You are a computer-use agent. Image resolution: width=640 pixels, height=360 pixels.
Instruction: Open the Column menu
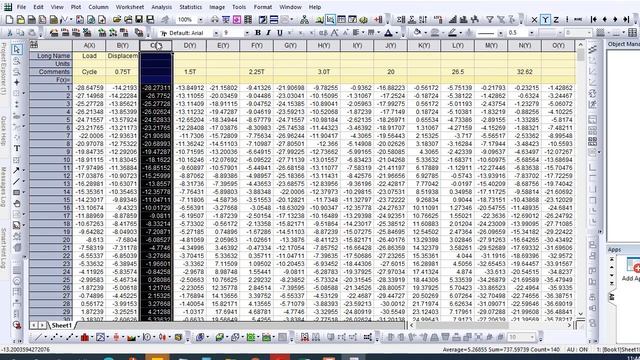[98, 7]
